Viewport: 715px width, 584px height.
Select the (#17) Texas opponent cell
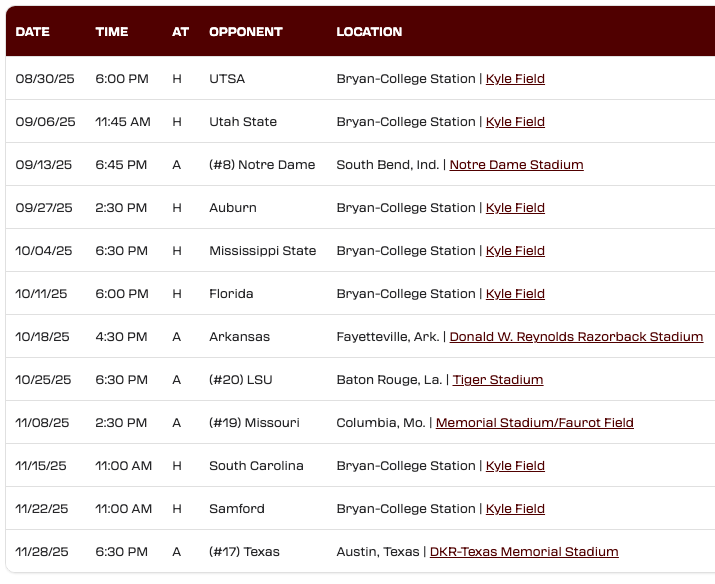point(244,551)
